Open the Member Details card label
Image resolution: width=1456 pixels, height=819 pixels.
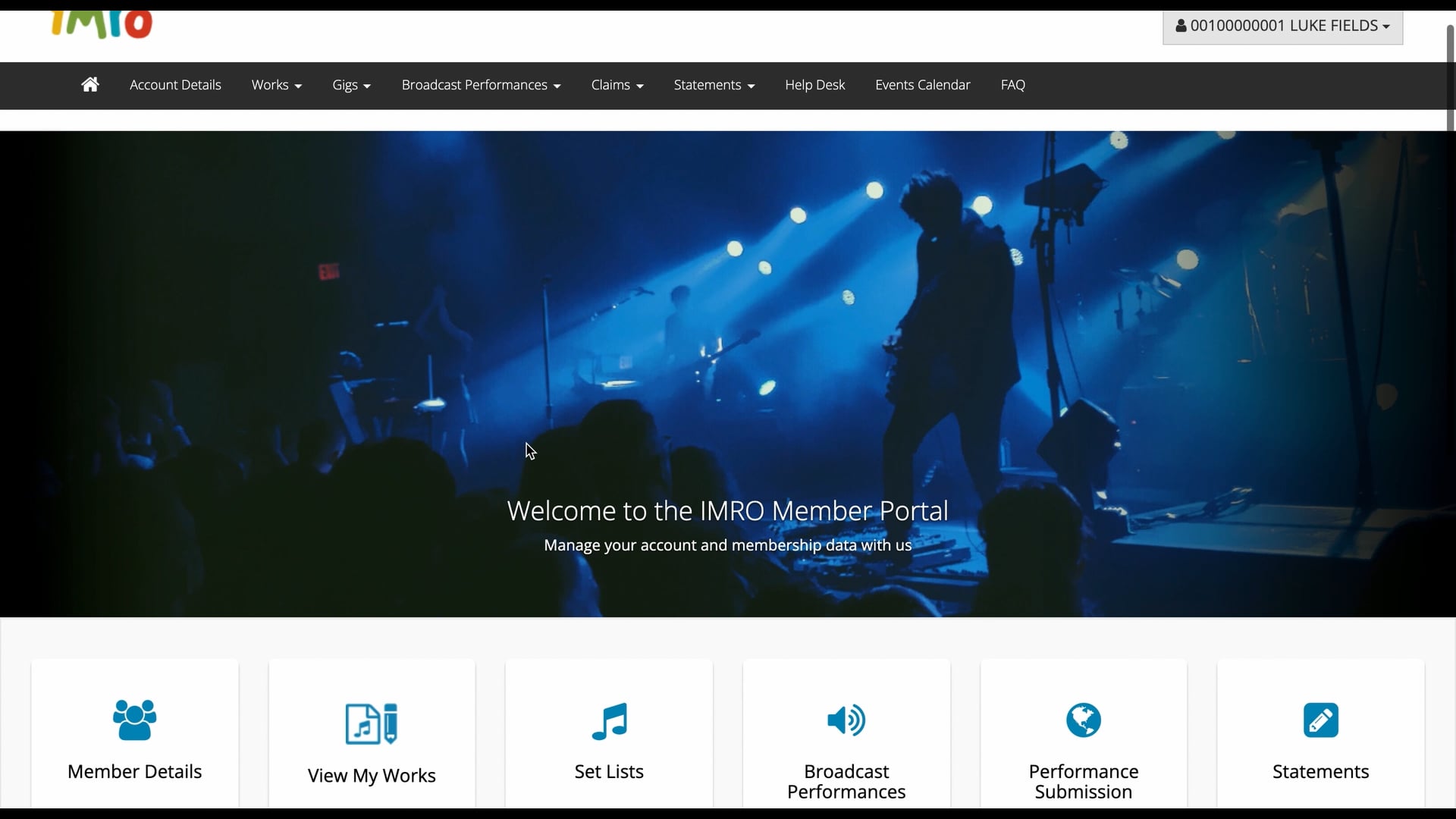135,771
